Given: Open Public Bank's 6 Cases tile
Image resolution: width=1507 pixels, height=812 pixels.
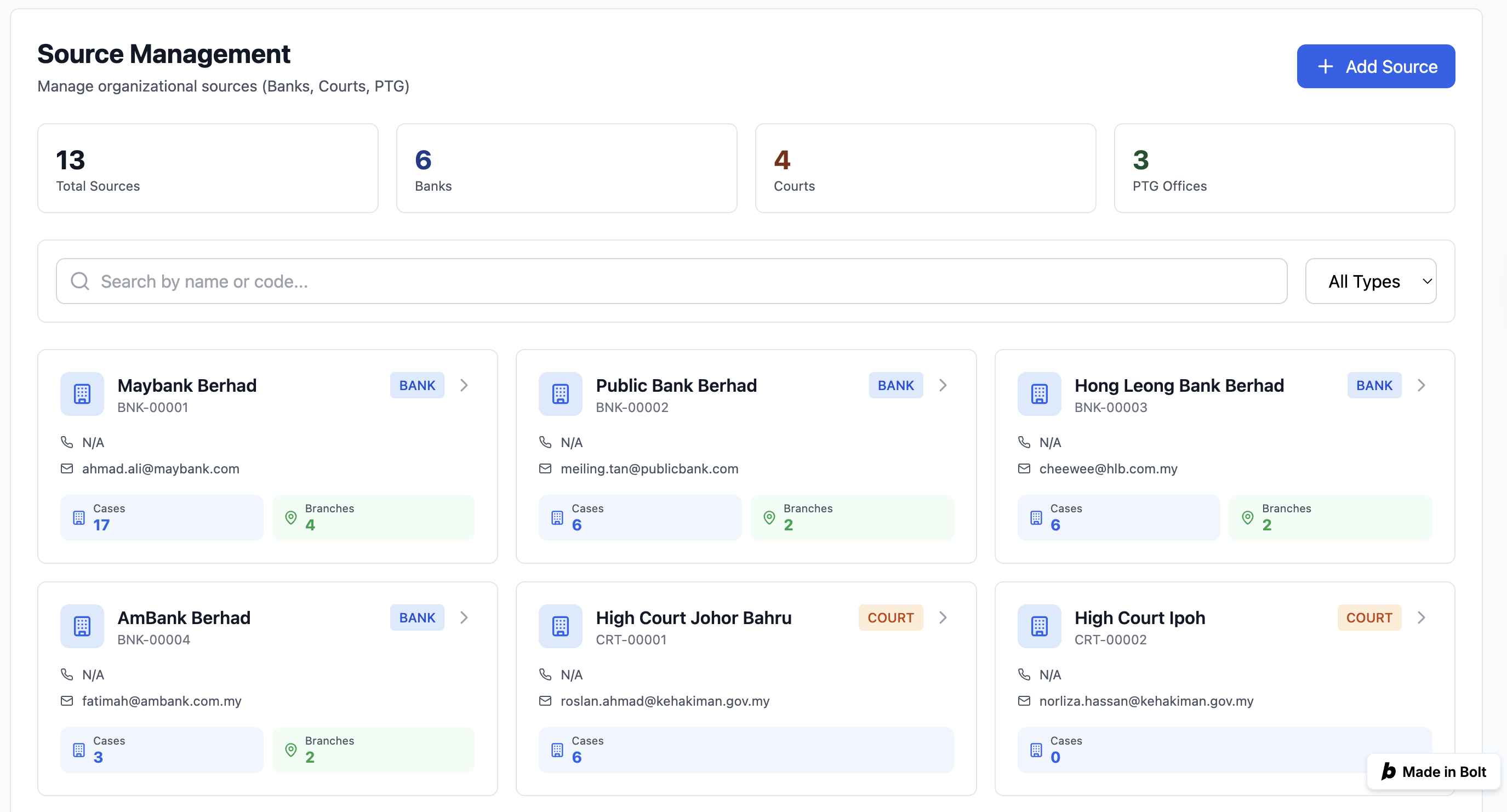Looking at the screenshot, I should coord(640,517).
